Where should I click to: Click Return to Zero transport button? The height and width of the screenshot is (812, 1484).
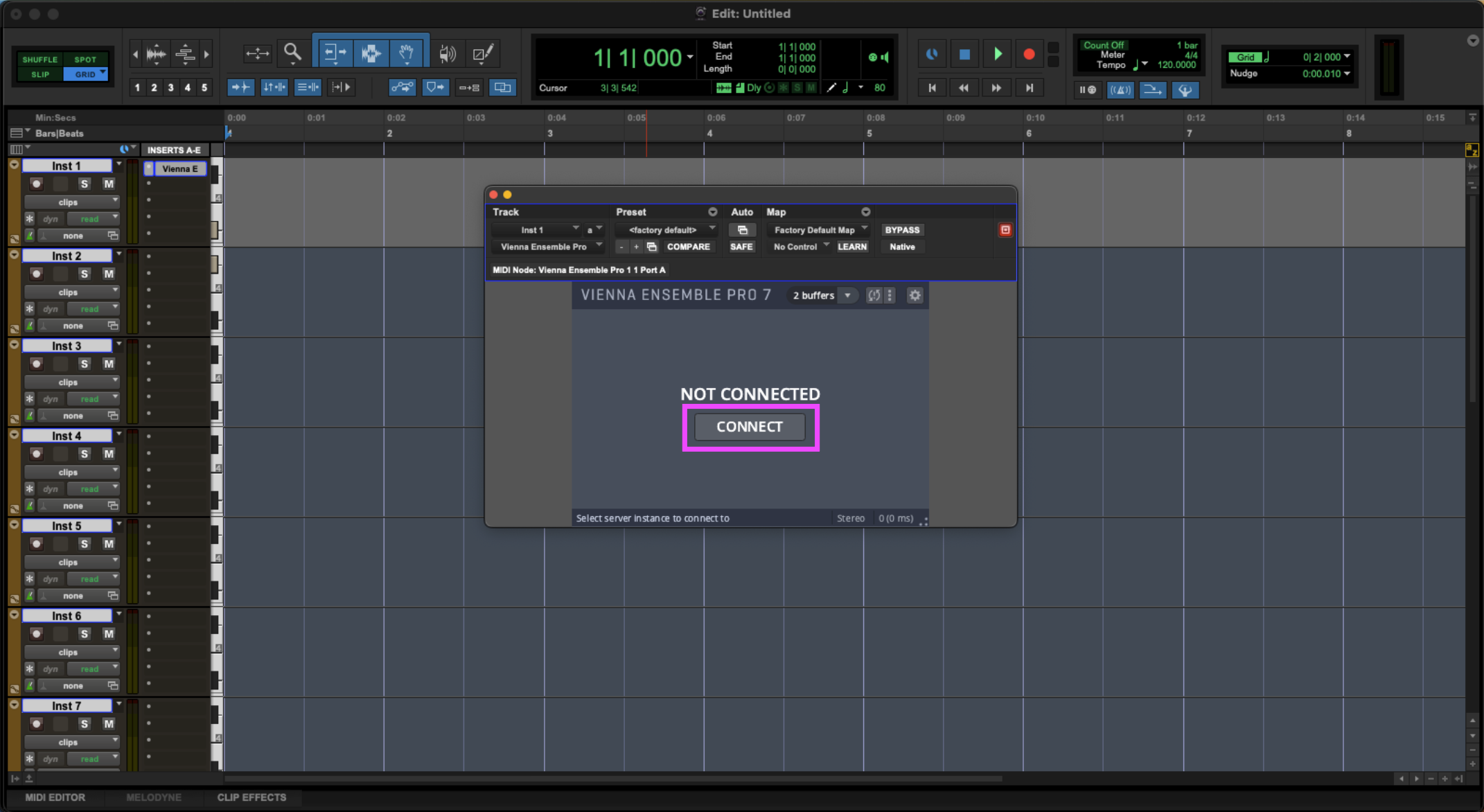[x=932, y=88]
